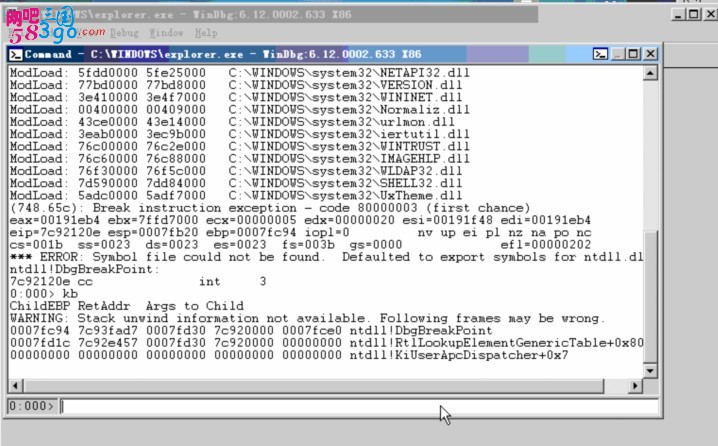Maximize the Command window
The width and height of the screenshot is (718, 446).
[634, 54]
